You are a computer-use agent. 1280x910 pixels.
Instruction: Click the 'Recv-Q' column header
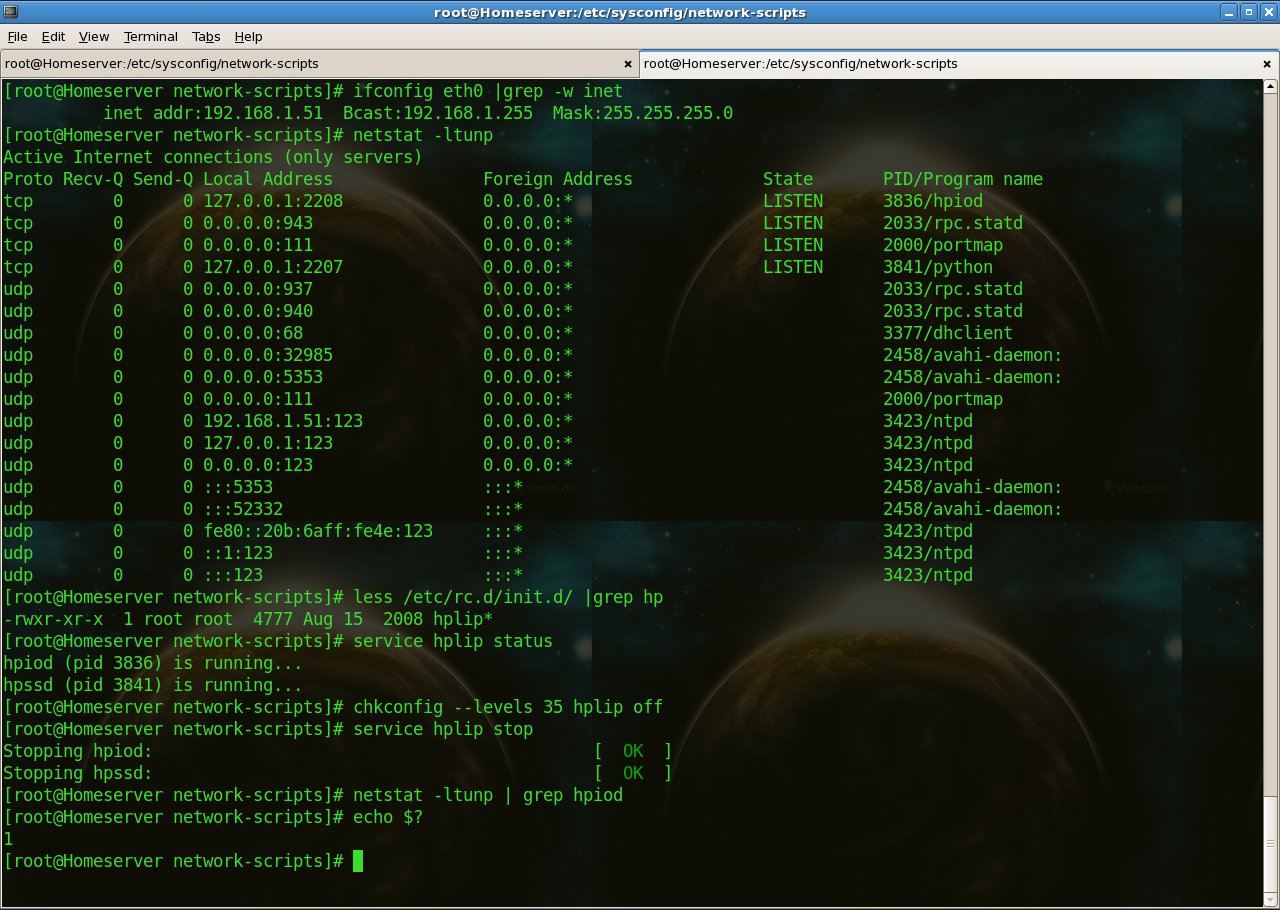[x=93, y=179]
